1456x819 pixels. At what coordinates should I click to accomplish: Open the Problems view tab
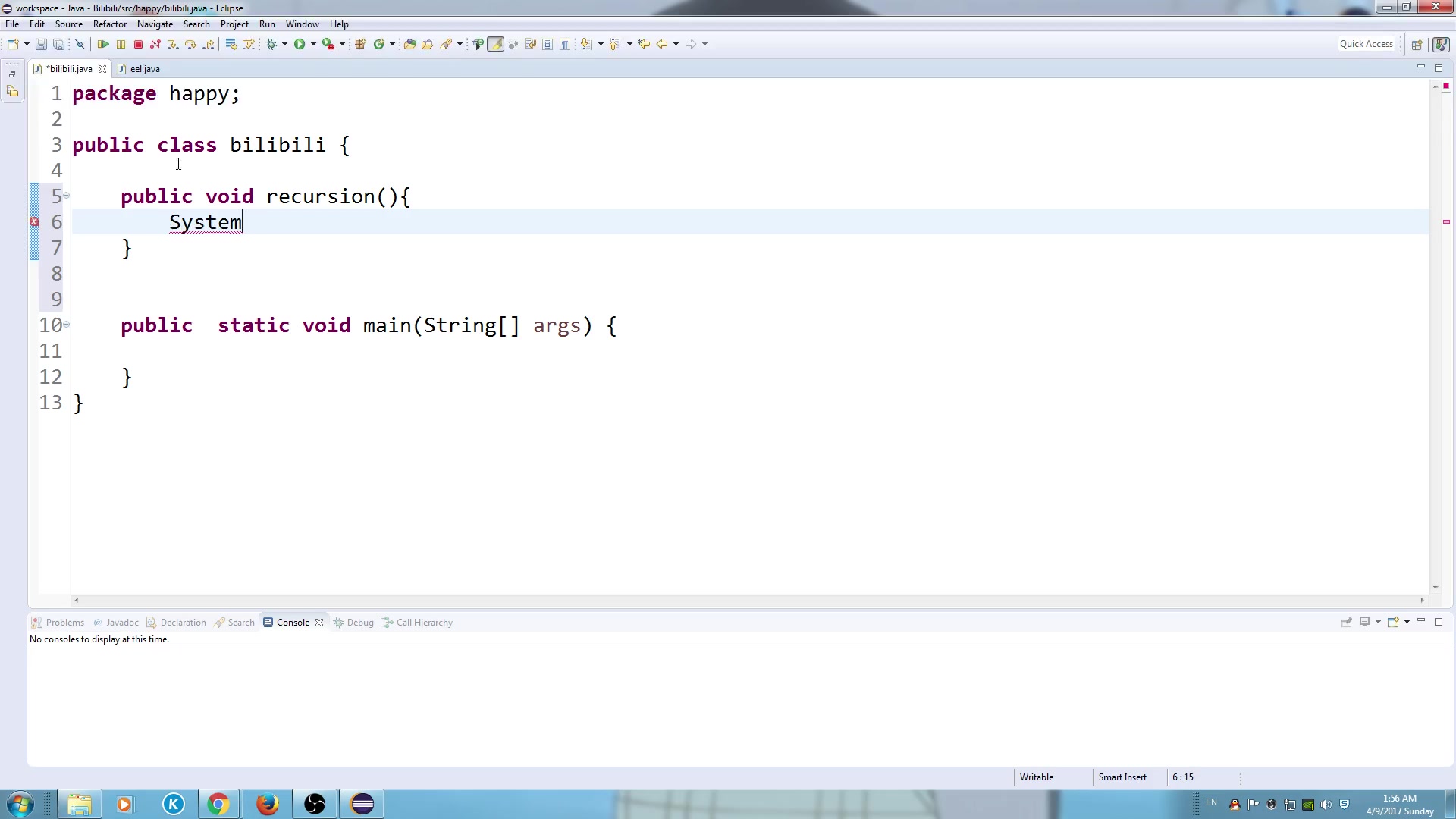64,623
